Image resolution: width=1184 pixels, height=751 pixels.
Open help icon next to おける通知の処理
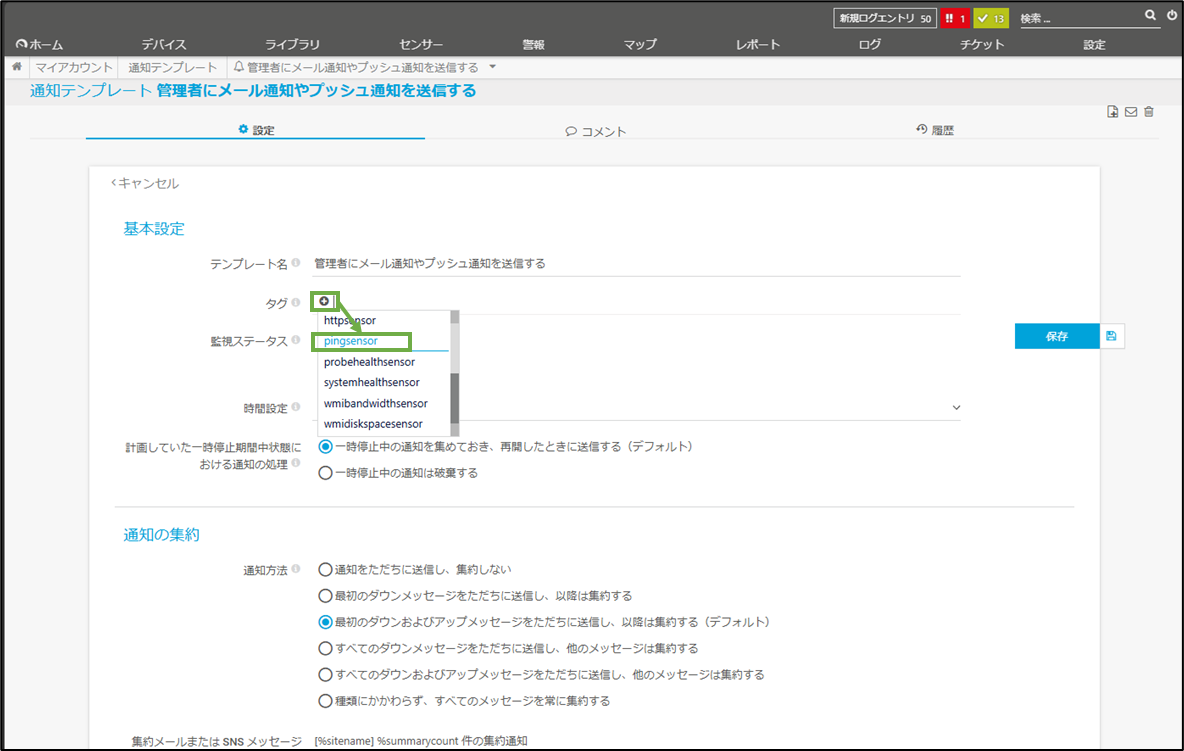point(296,463)
